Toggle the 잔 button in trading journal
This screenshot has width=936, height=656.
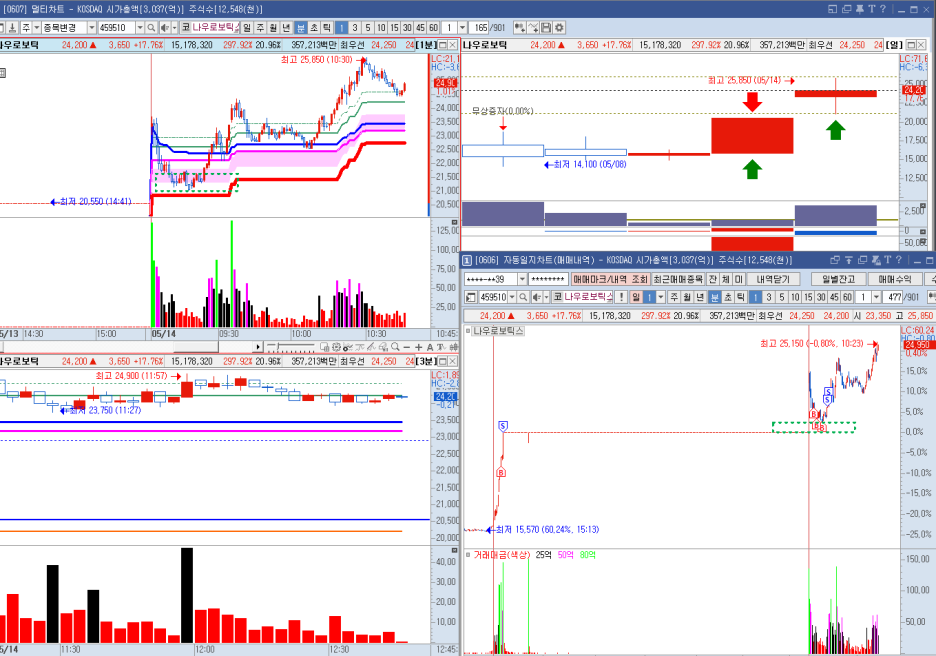point(713,279)
